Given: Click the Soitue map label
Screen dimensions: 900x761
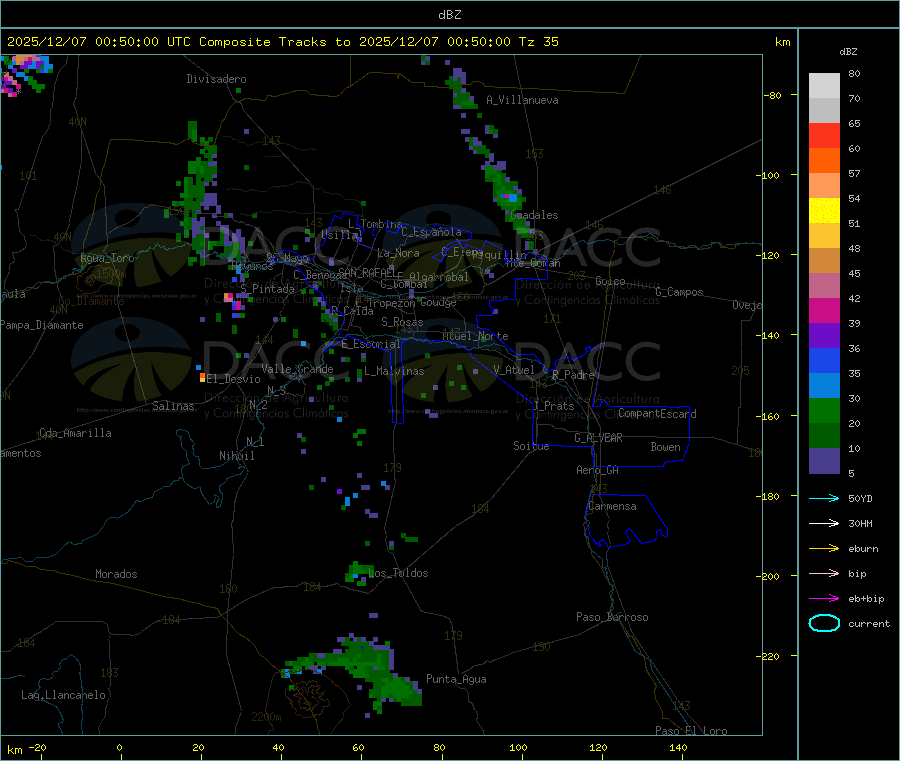Looking at the screenshot, I should click(531, 446).
